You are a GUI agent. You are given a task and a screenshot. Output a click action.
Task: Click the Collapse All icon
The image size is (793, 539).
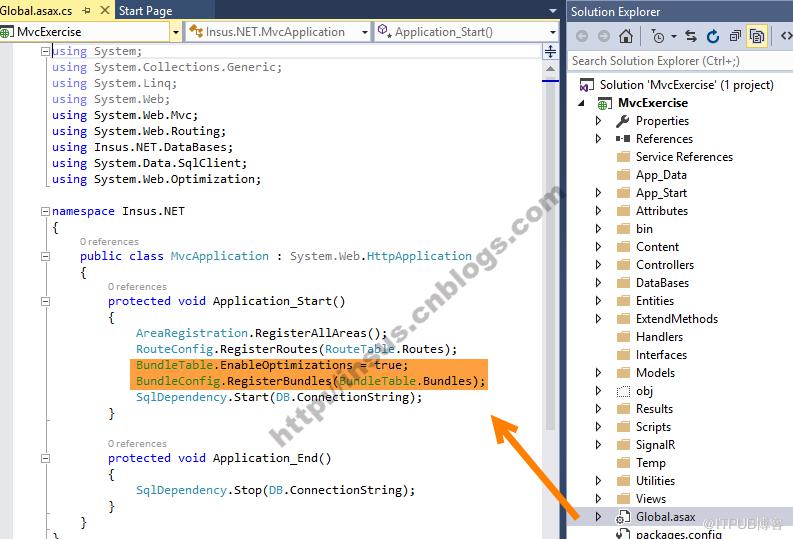735,36
